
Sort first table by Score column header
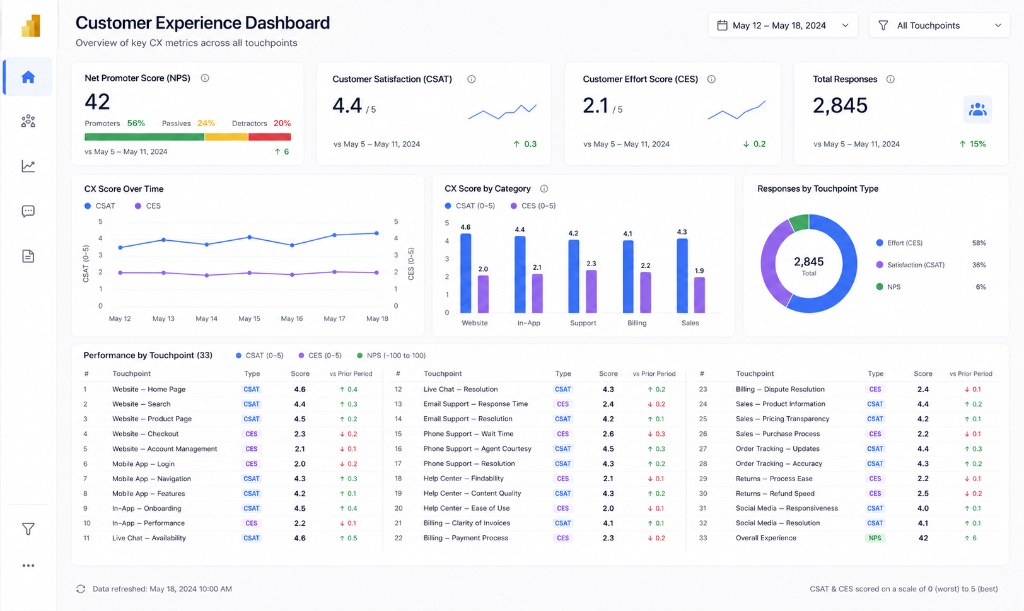coord(300,374)
